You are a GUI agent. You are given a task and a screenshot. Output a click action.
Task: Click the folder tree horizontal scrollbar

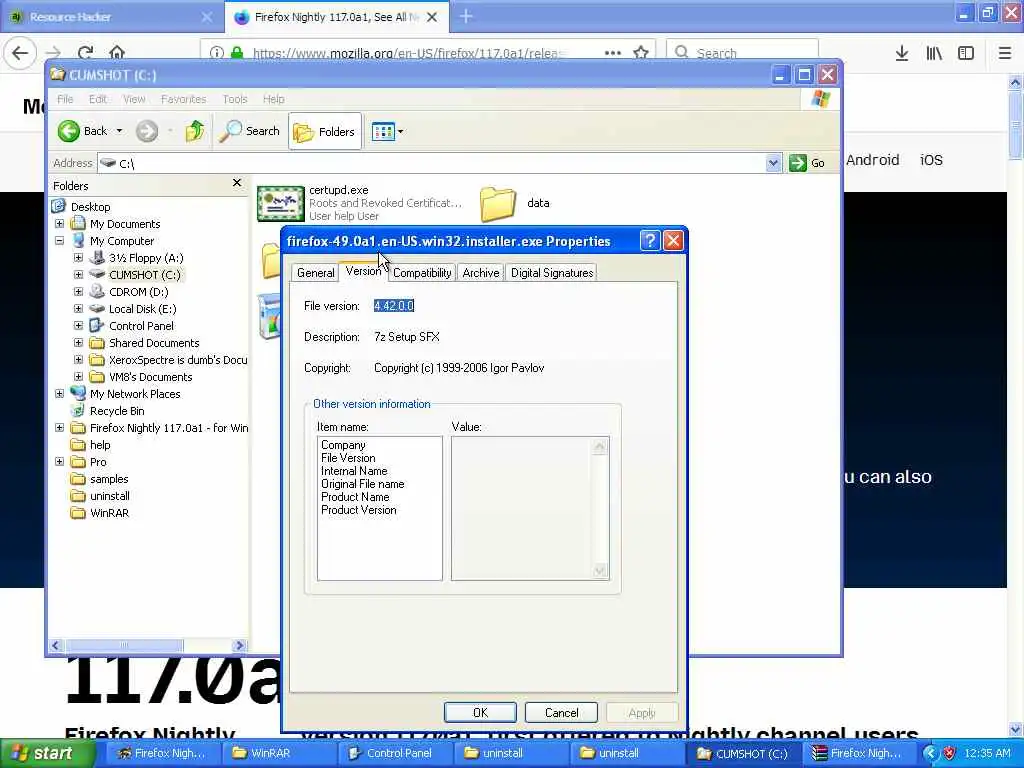click(x=123, y=645)
